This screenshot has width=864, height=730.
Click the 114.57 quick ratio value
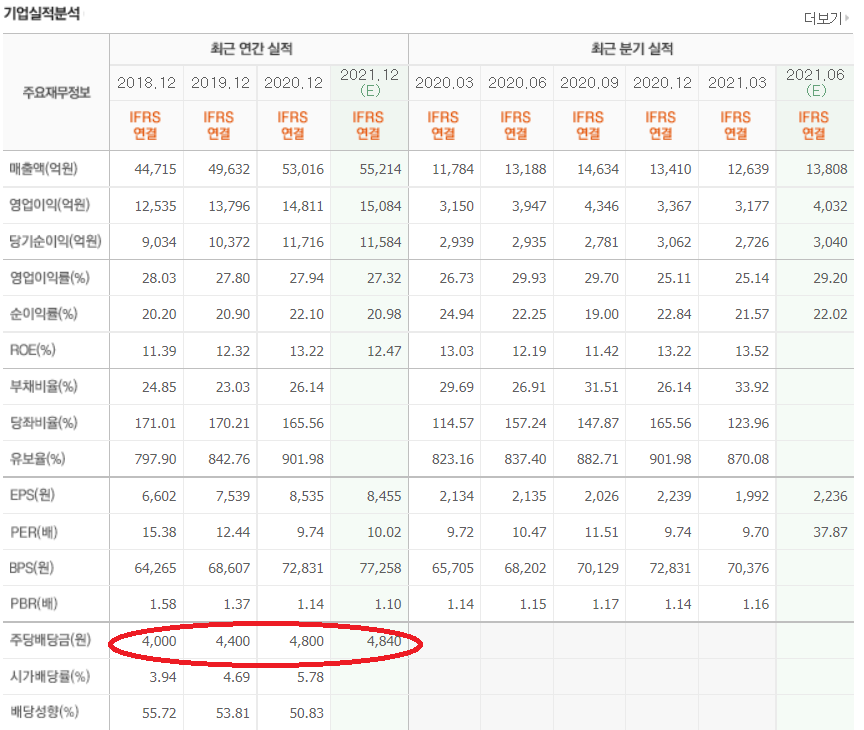(x=453, y=423)
